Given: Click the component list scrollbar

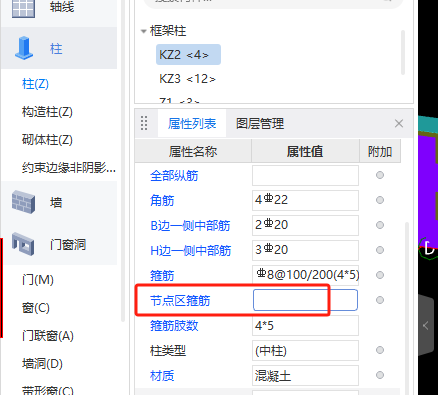Looking at the screenshot, I should tap(403, 52).
